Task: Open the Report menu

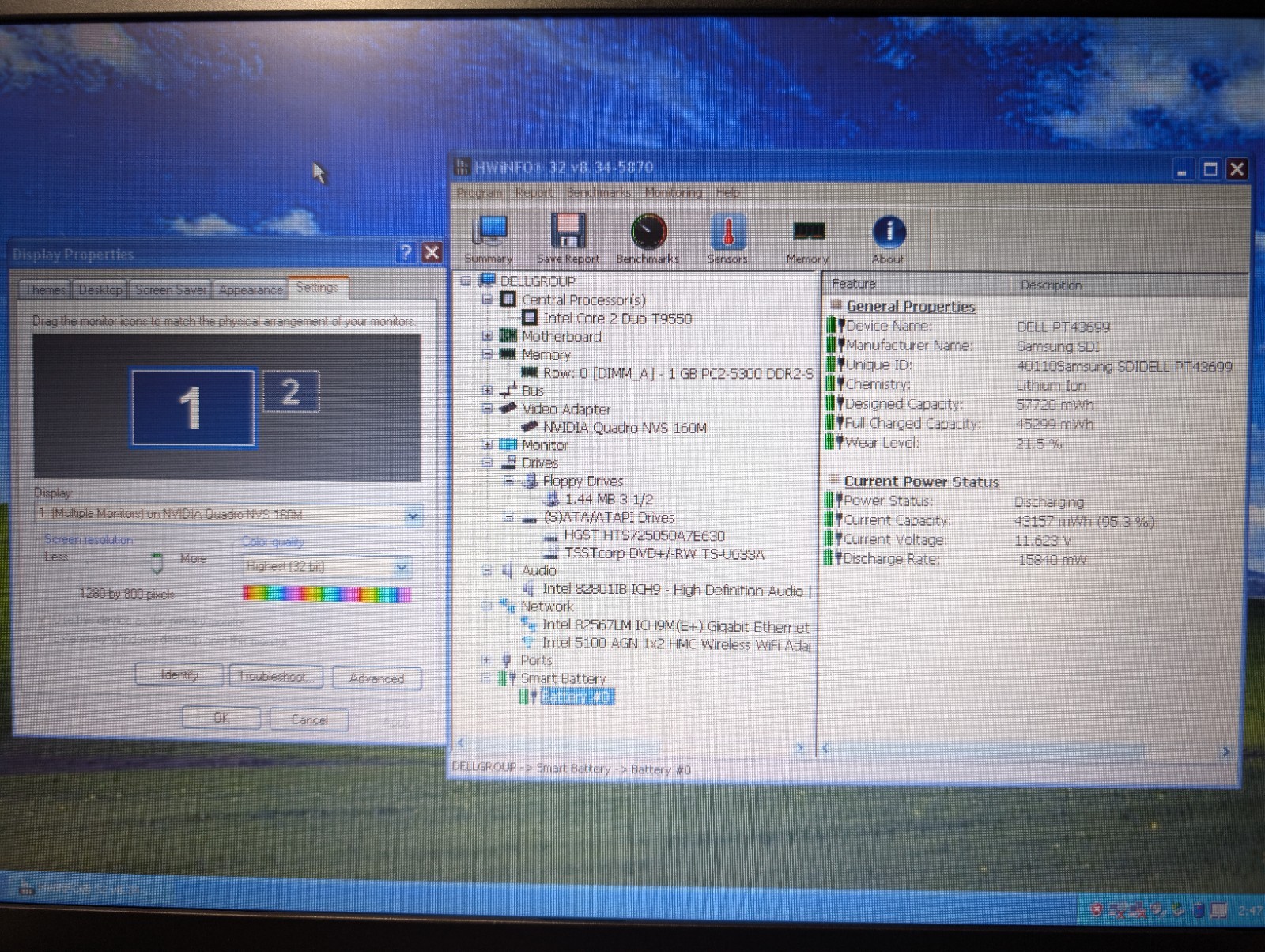Action: tap(534, 192)
